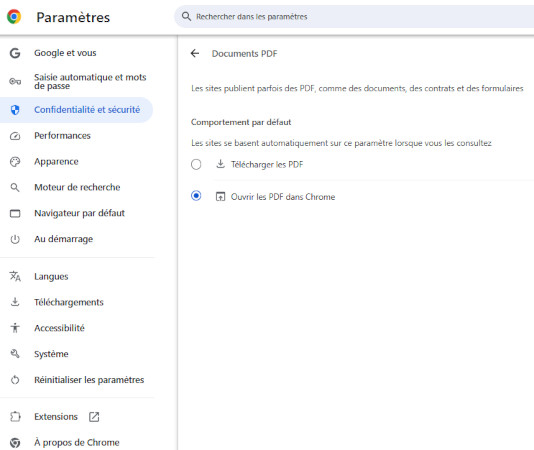The height and width of the screenshot is (450, 534).
Task: Click the Télécharger les PDF label
Action: pyautogui.click(x=267, y=165)
